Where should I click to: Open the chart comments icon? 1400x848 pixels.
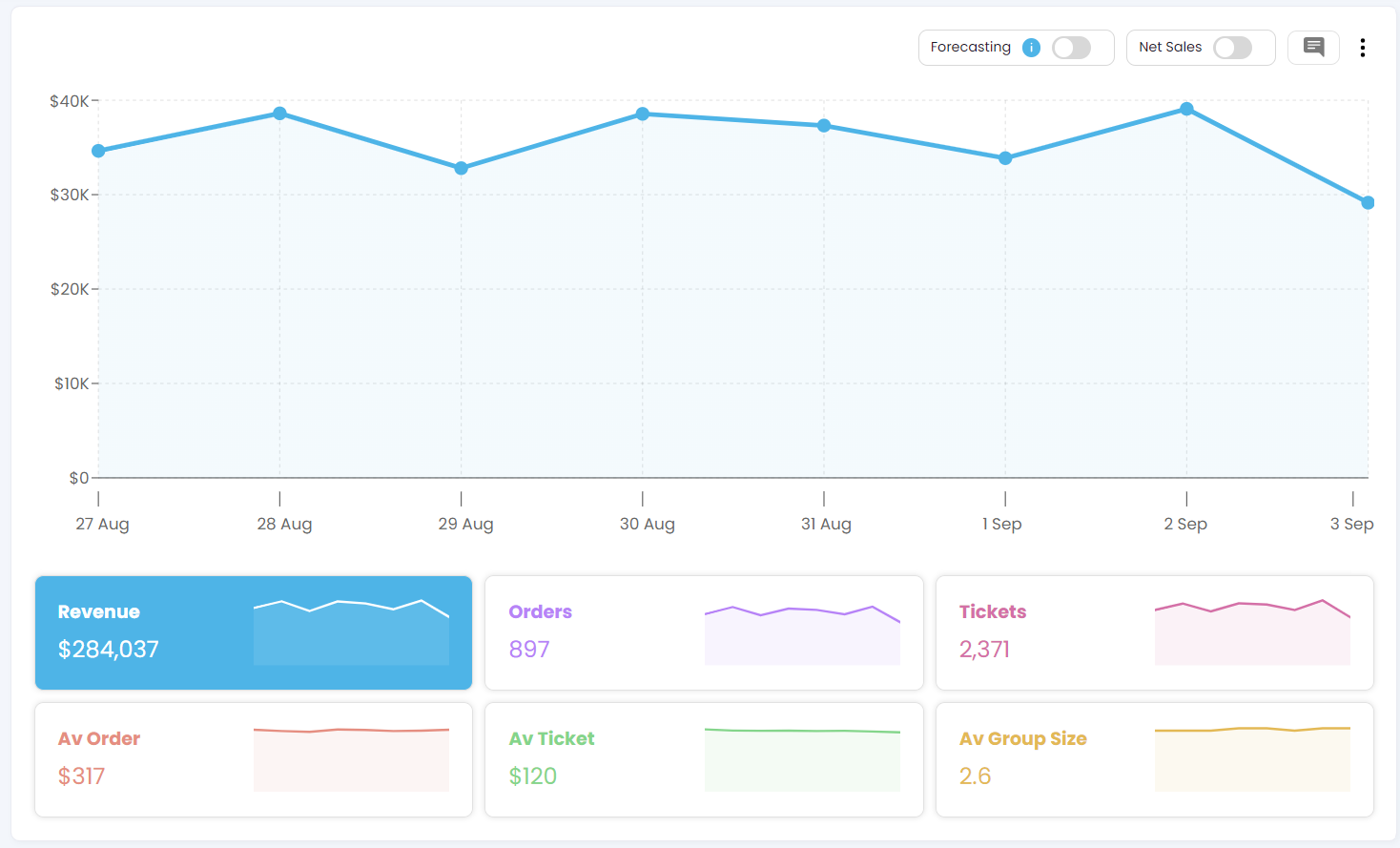point(1313,47)
